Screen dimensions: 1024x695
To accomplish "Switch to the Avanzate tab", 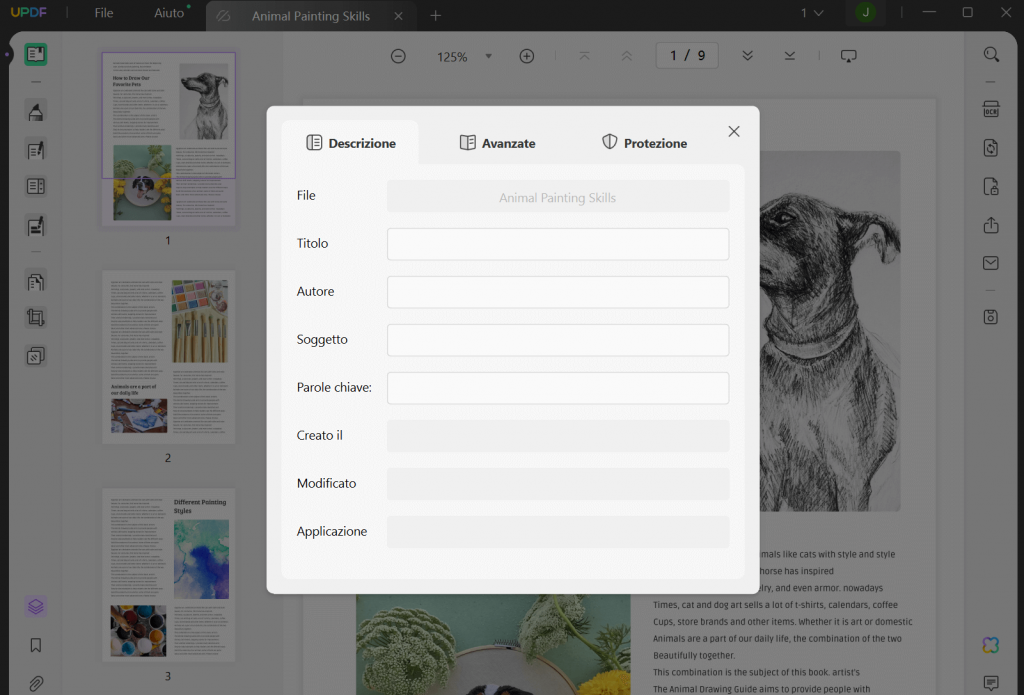I will tap(497, 142).
